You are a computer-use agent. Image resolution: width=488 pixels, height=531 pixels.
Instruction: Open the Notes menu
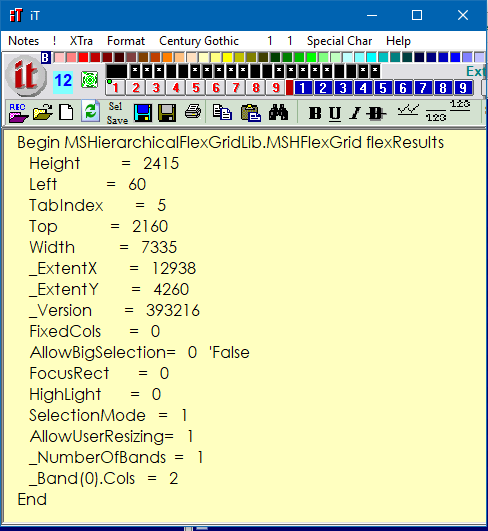click(23, 41)
